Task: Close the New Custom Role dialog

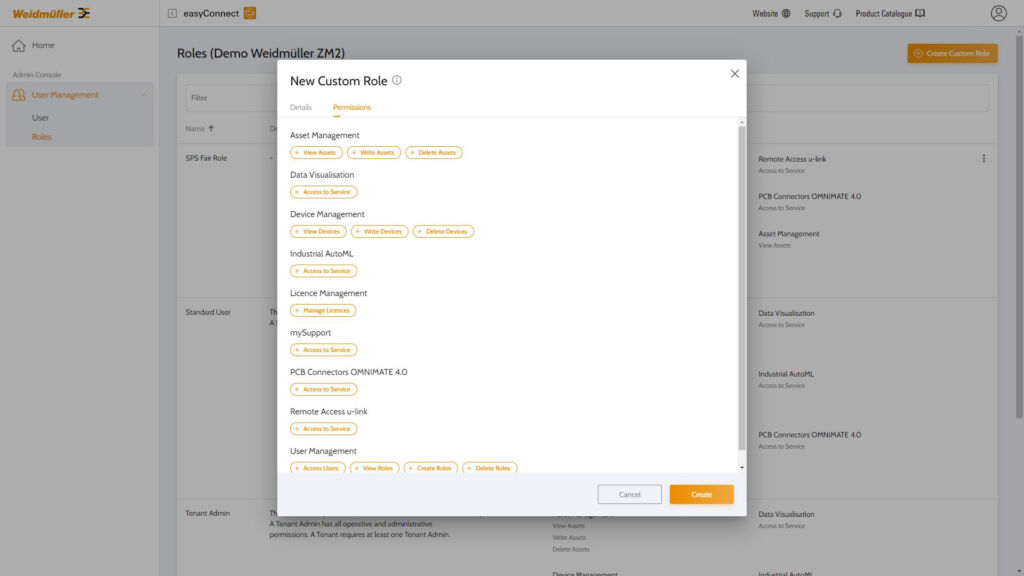Action: coord(734,74)
